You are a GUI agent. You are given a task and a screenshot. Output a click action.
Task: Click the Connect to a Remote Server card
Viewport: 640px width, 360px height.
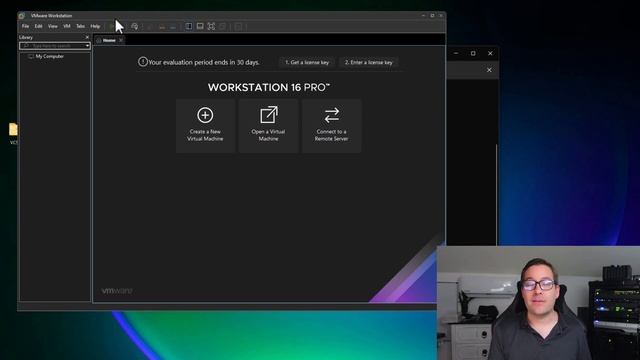[x=331, y=126]
